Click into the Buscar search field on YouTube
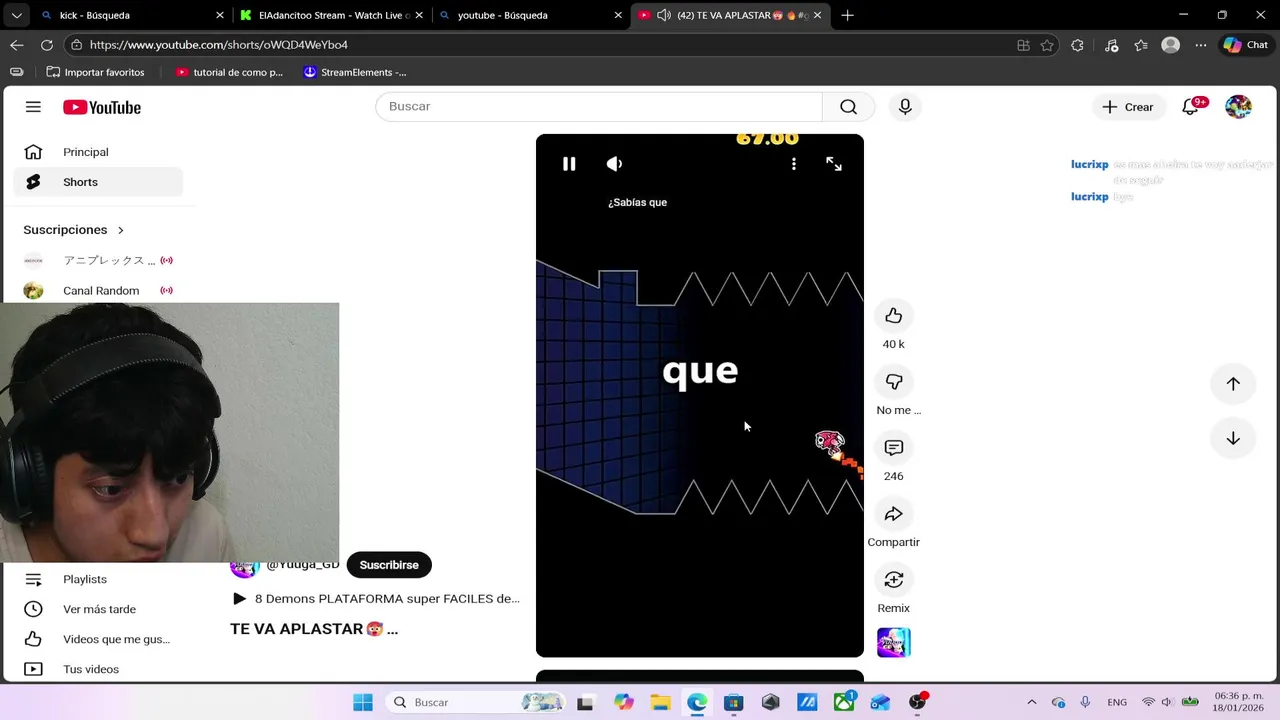Screen dimensions: 1280x720 [x=598, y=106]
